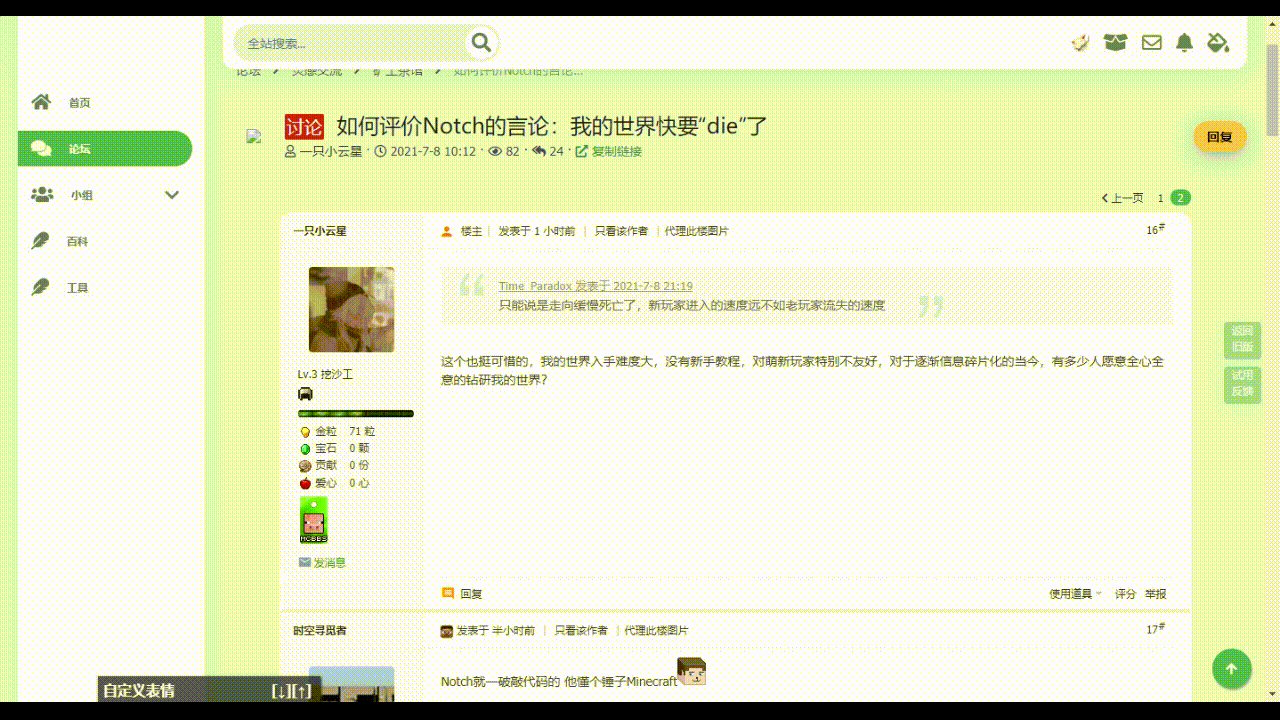Click the home icon beside 首页
Viewport: 1280px width, 720px height.
tap(41, 102)
